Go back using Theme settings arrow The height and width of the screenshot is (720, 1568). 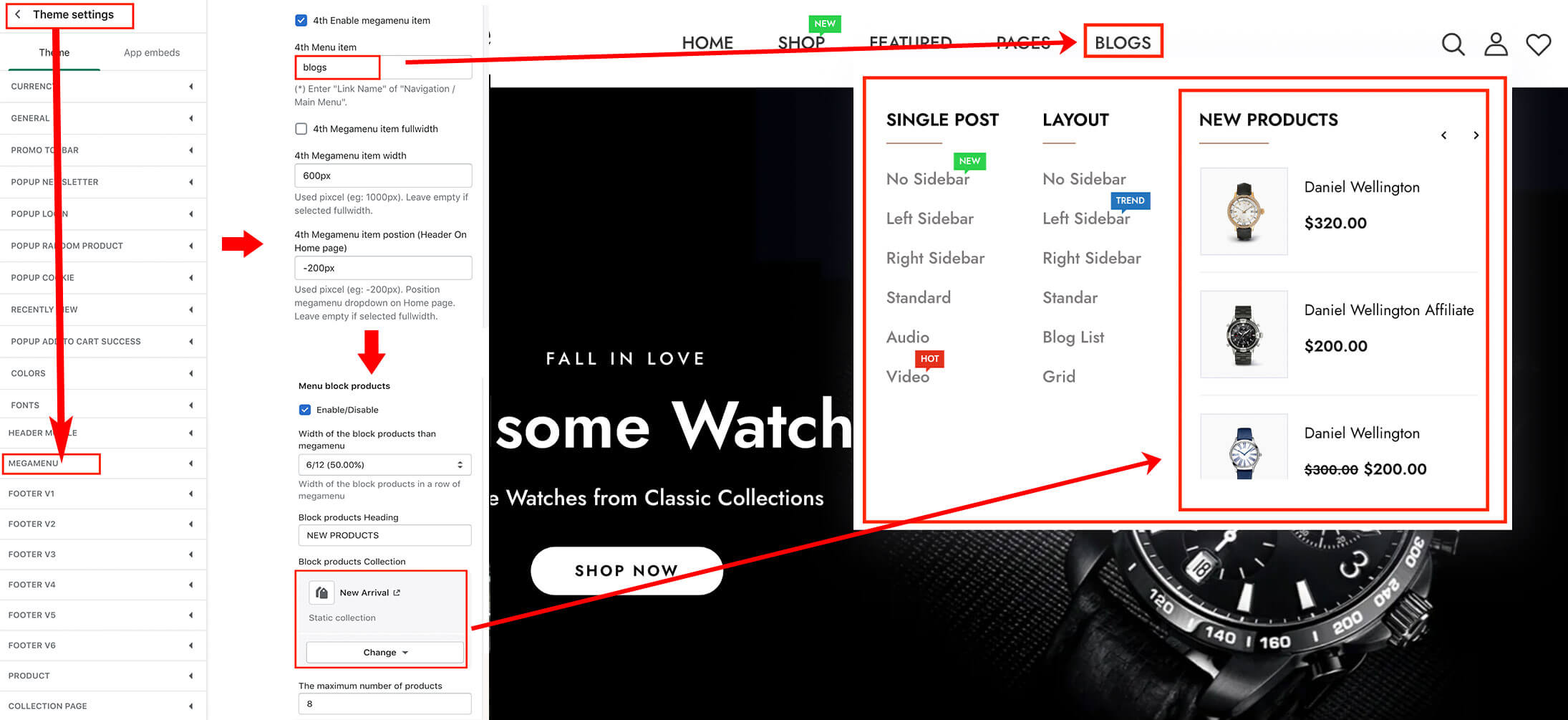click(x=18, y=14)
